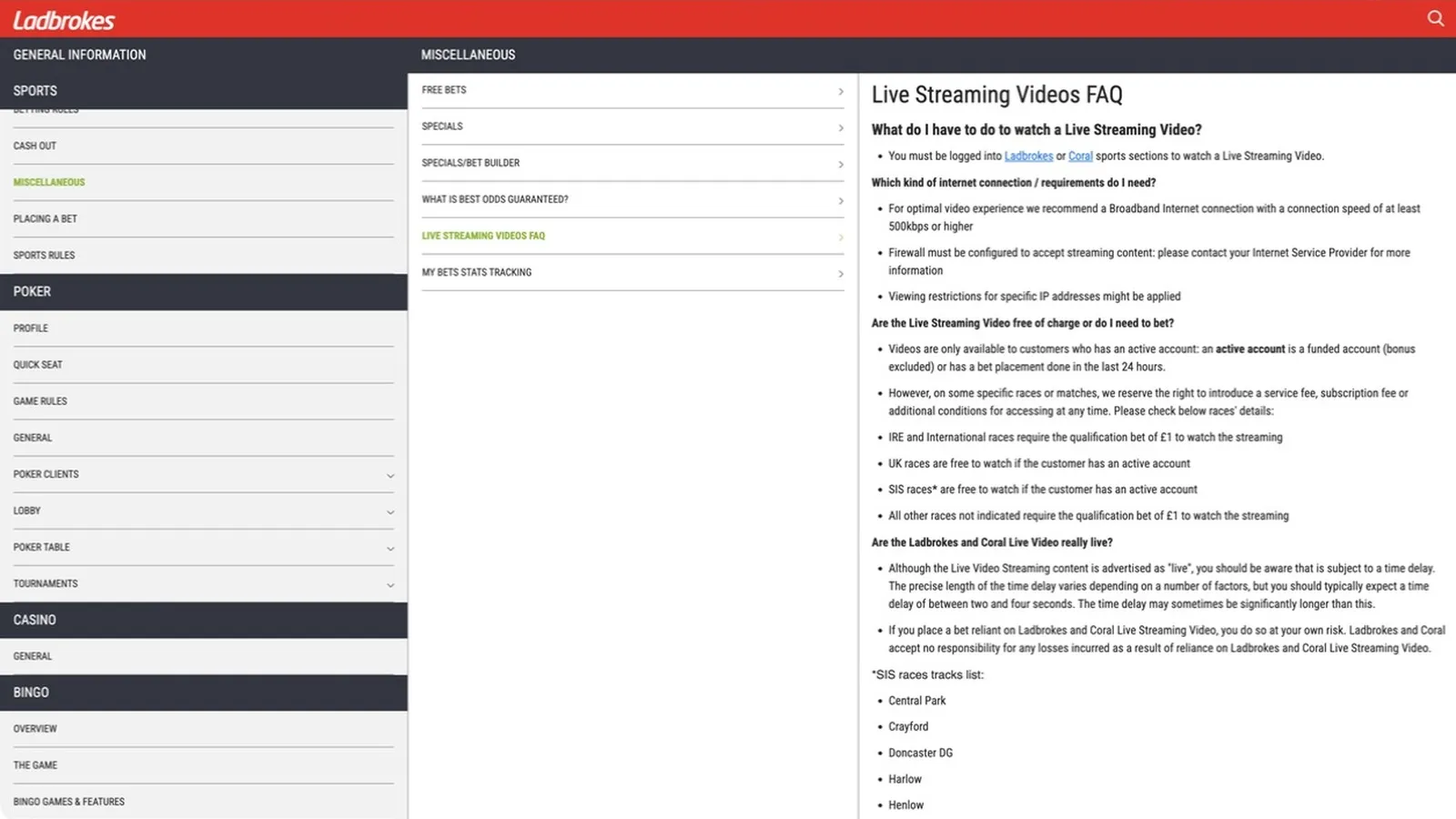
Task: Click 'Central Park' in SIS tracks list
Action: pos(916,701)
